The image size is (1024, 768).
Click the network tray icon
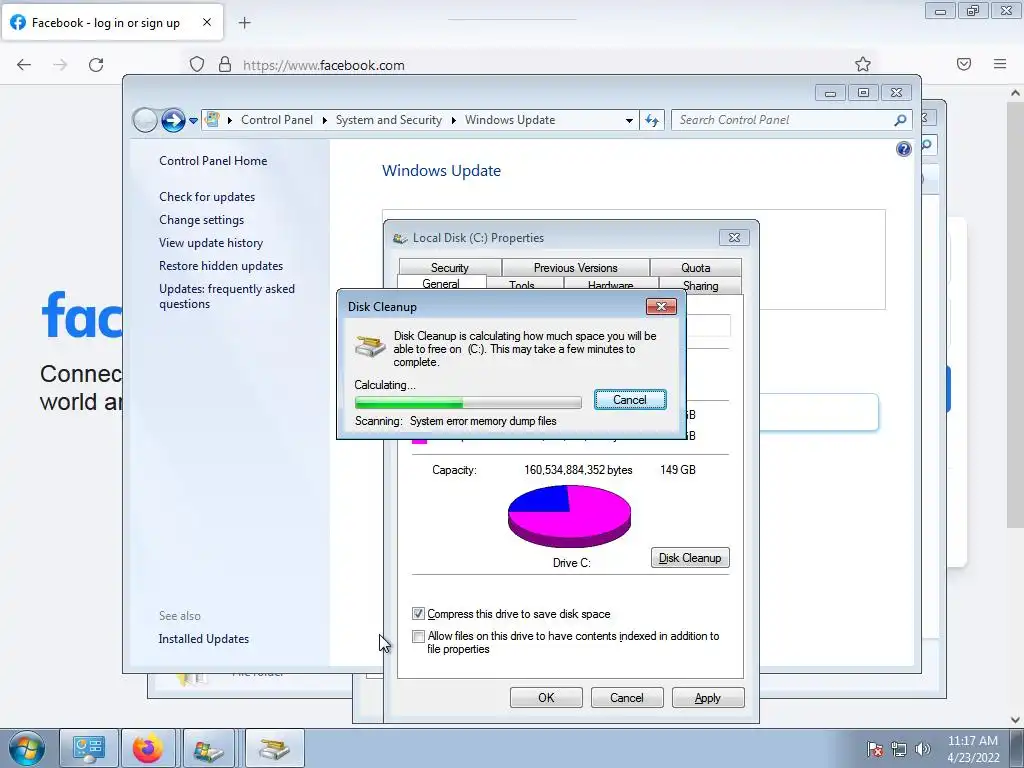[899, 749]
